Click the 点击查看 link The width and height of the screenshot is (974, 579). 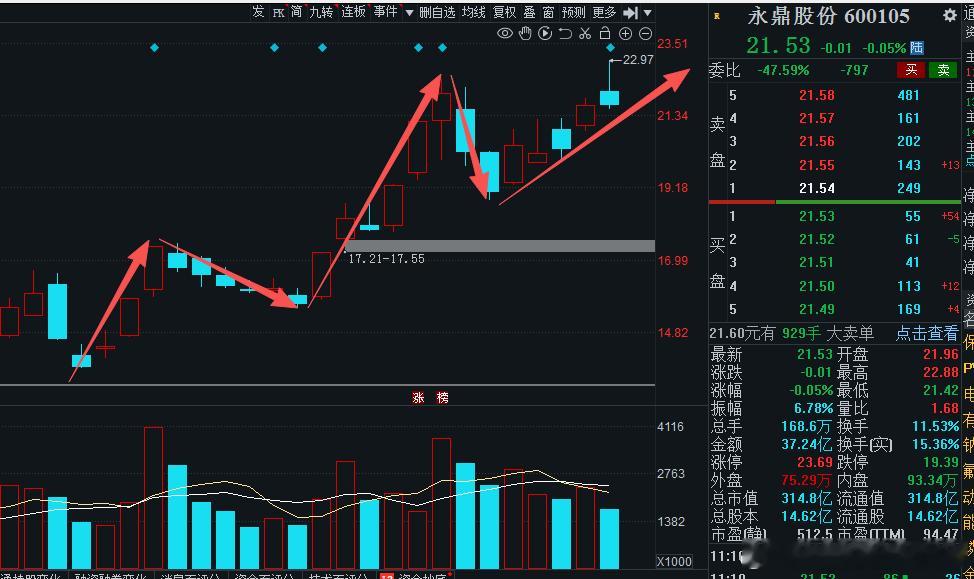tap(927, 334)
